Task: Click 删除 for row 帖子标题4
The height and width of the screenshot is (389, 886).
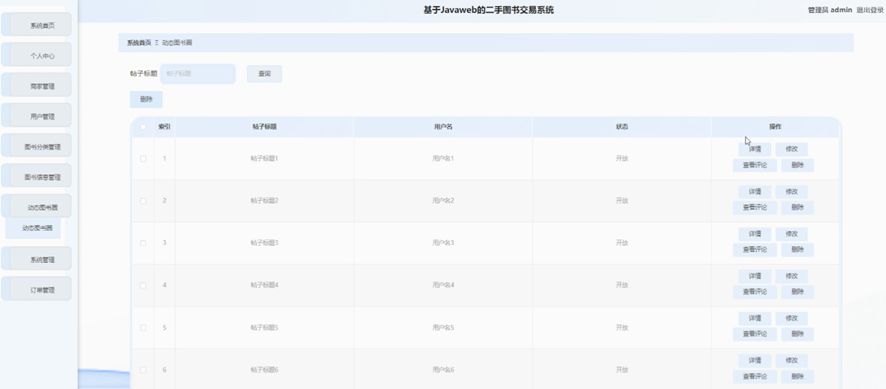Action: click(x=797, y=292)
